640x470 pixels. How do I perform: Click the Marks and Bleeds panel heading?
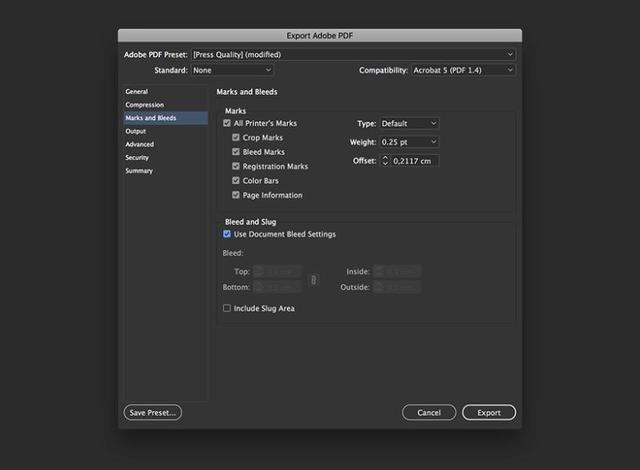coord(247,92)
